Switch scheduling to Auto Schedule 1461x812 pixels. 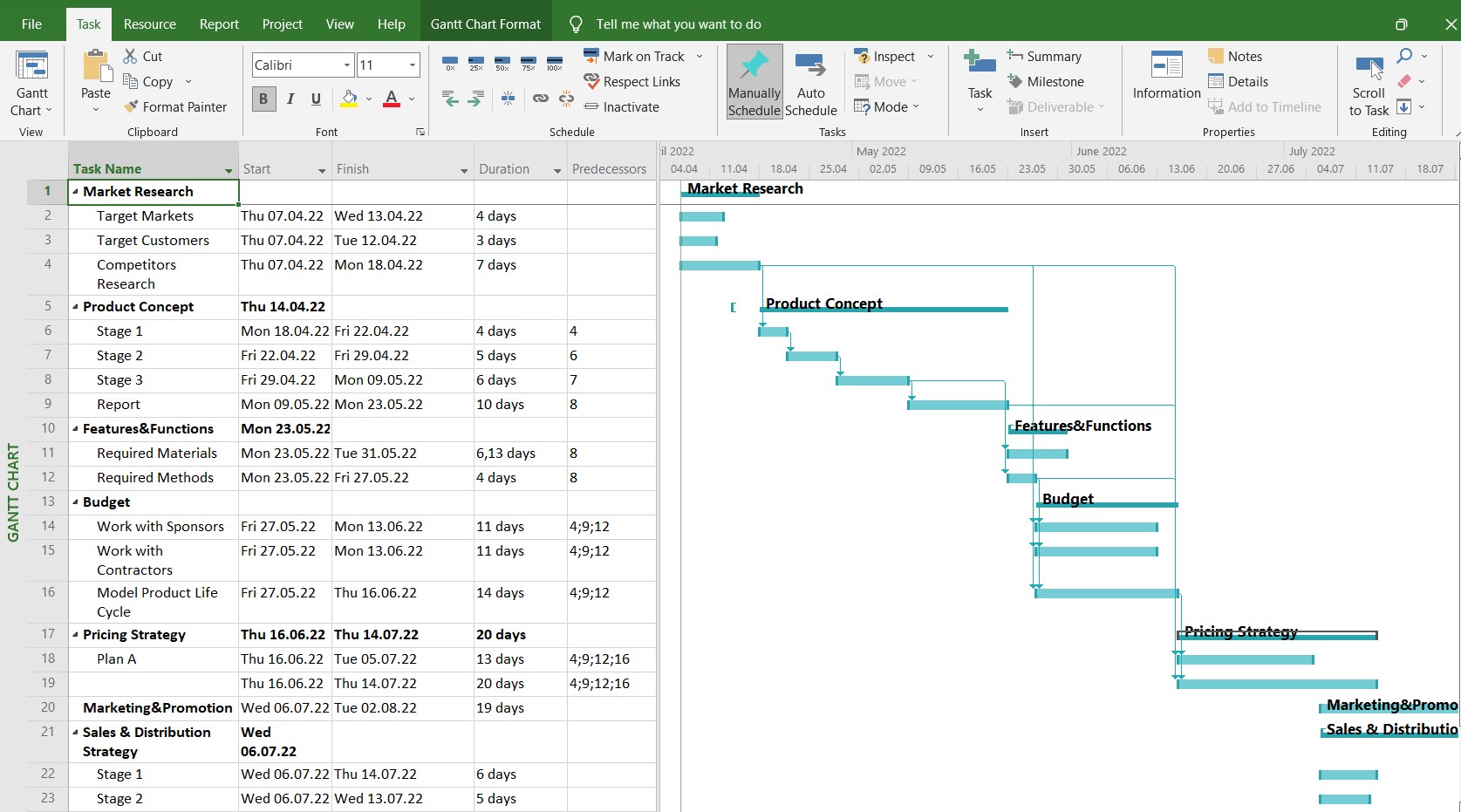pyautogui.click(x=811, y=81)
